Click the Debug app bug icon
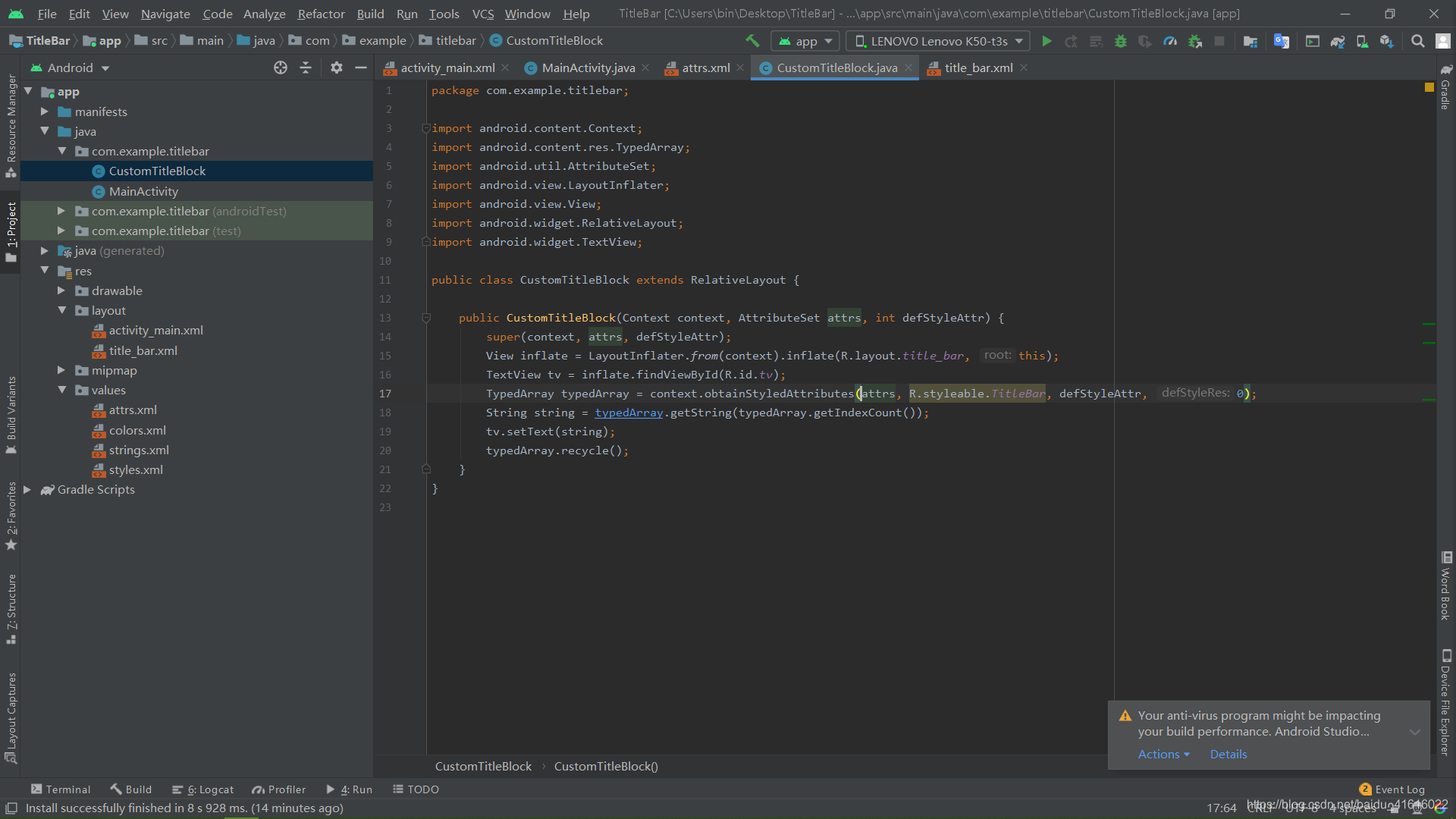The width and height of the screenshot is (1456, 819). click(1121, 41)
